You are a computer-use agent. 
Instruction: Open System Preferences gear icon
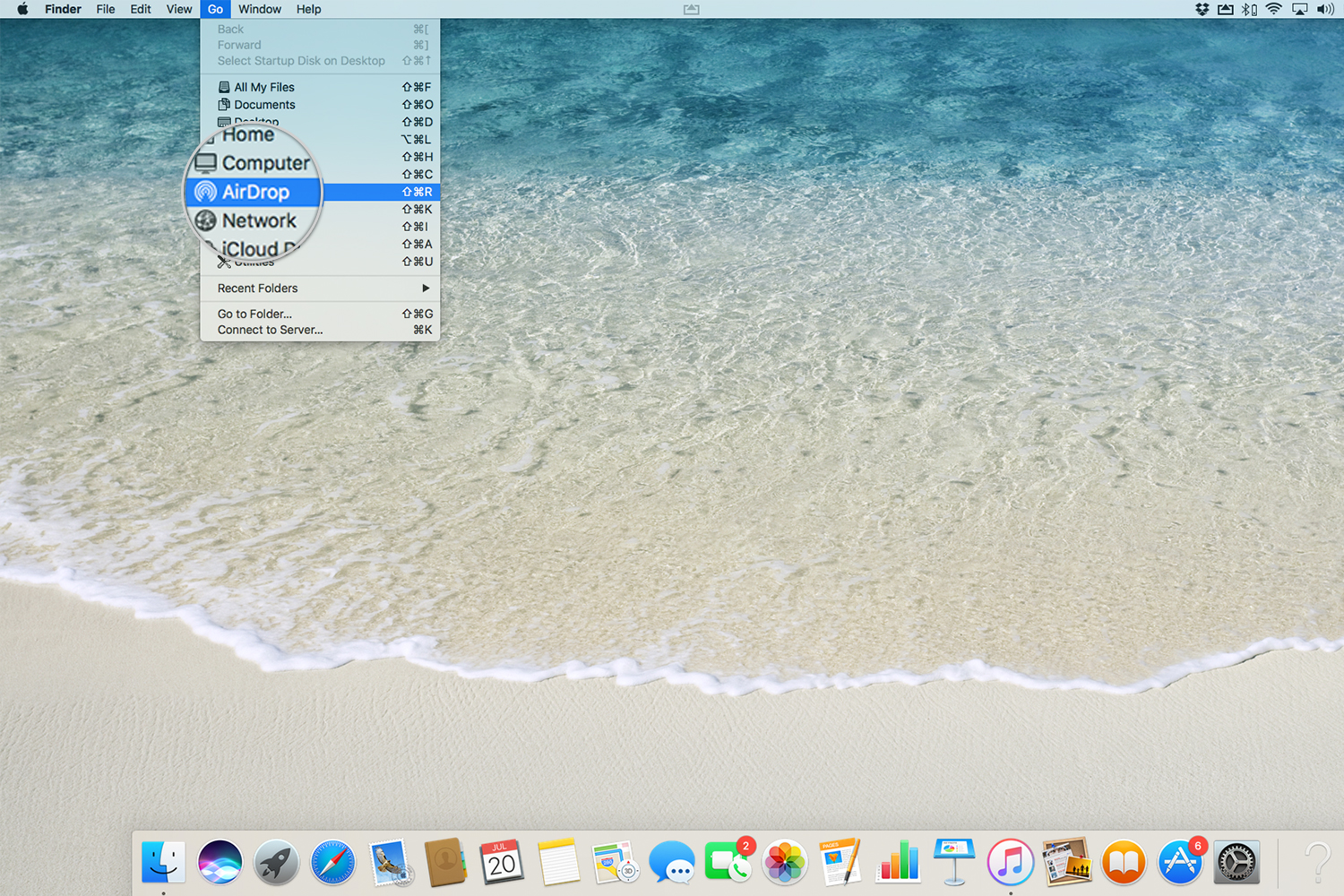[x=1236, y=863]
